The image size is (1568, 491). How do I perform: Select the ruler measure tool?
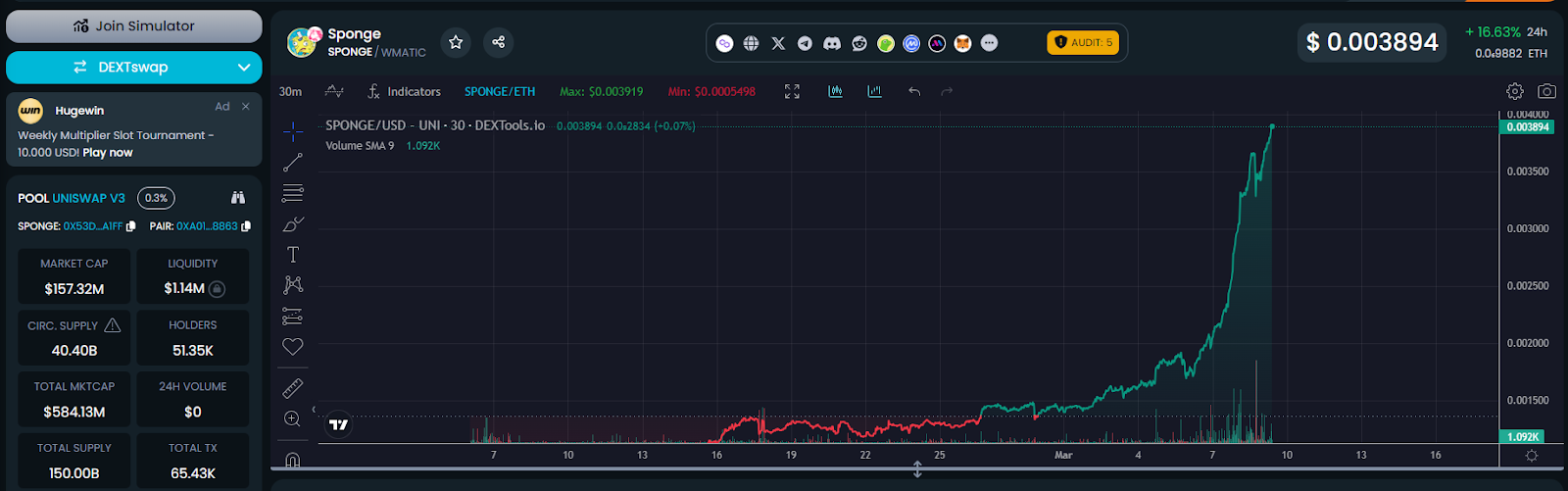[292, 388]
